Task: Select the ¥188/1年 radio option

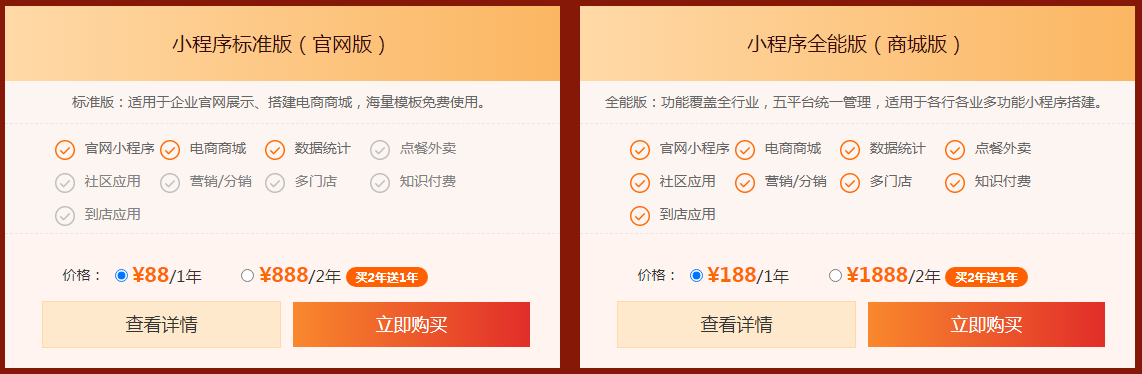Action: tap(696, 275)
